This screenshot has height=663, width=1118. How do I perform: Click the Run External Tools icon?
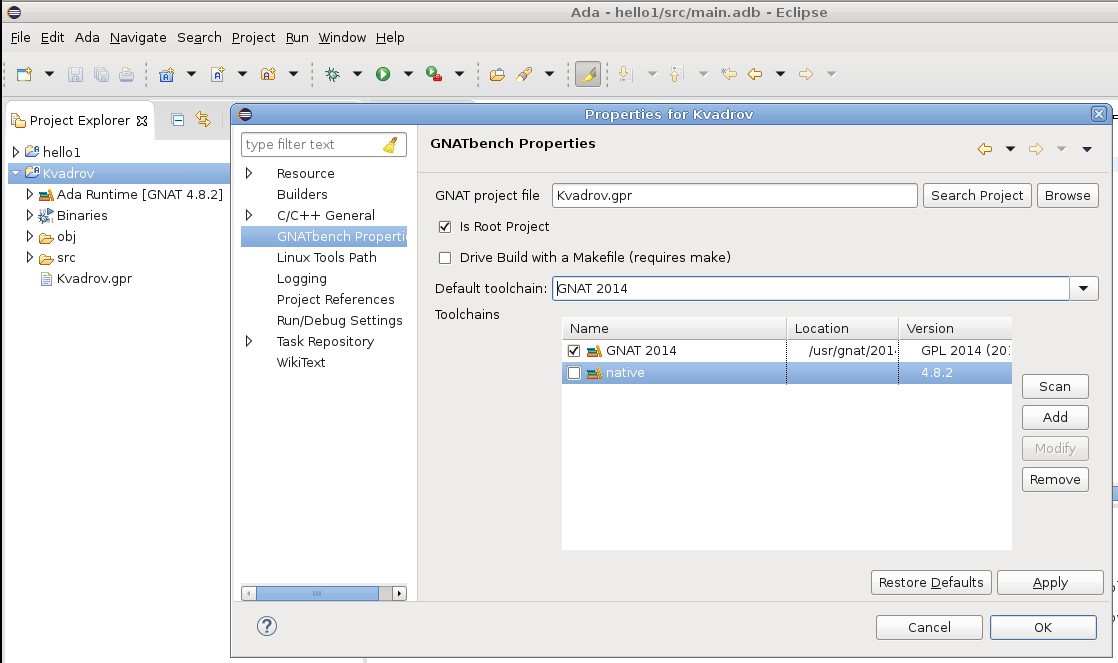point(434,74)
